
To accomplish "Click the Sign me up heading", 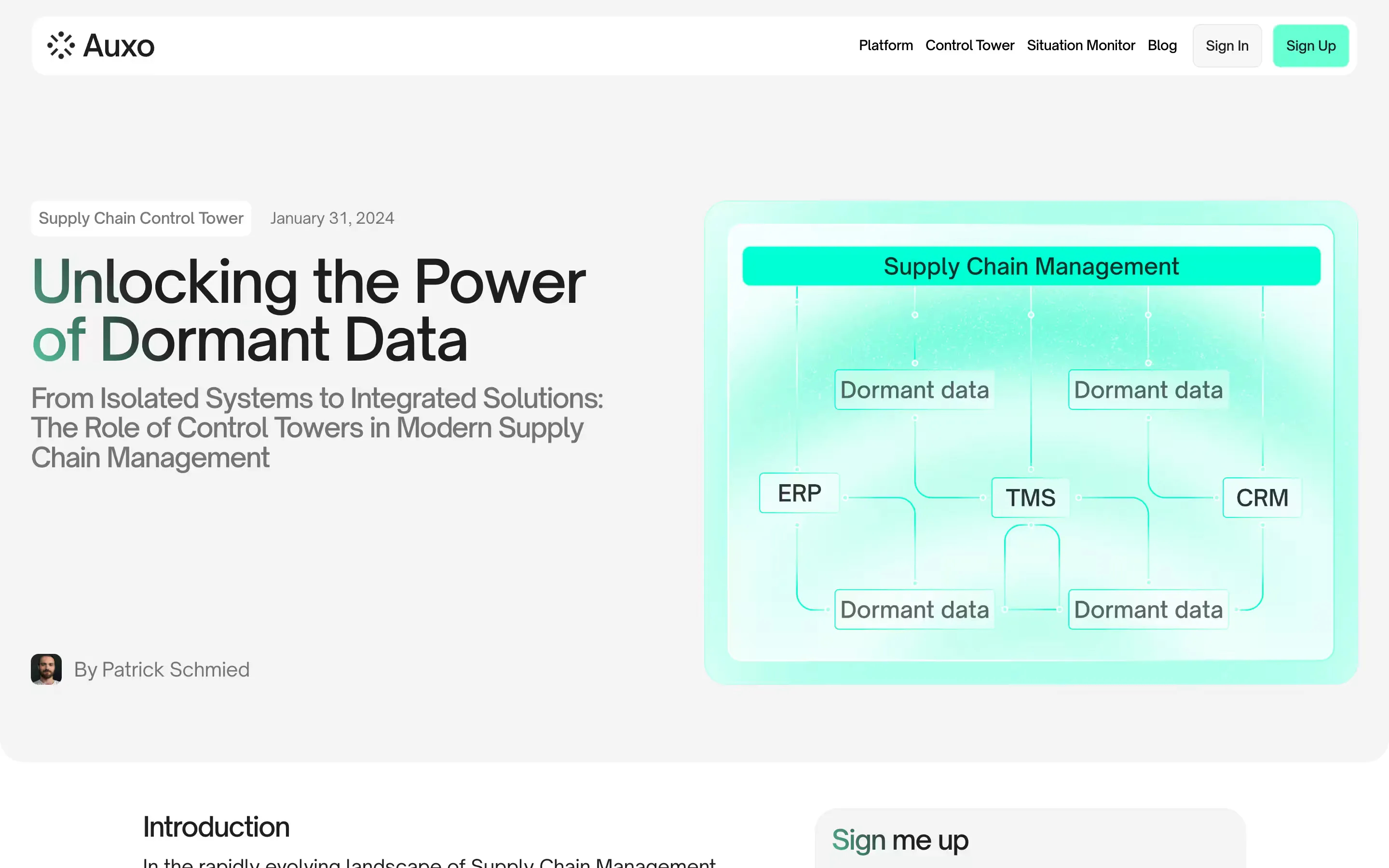I will click(x=900, y=841).
